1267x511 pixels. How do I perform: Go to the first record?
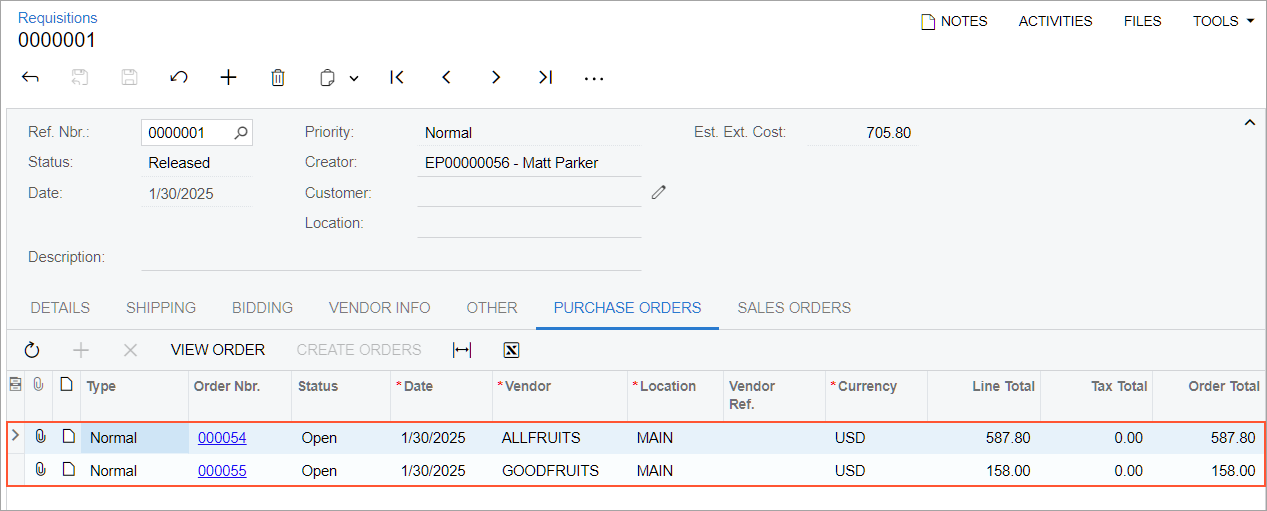point(397,77)
